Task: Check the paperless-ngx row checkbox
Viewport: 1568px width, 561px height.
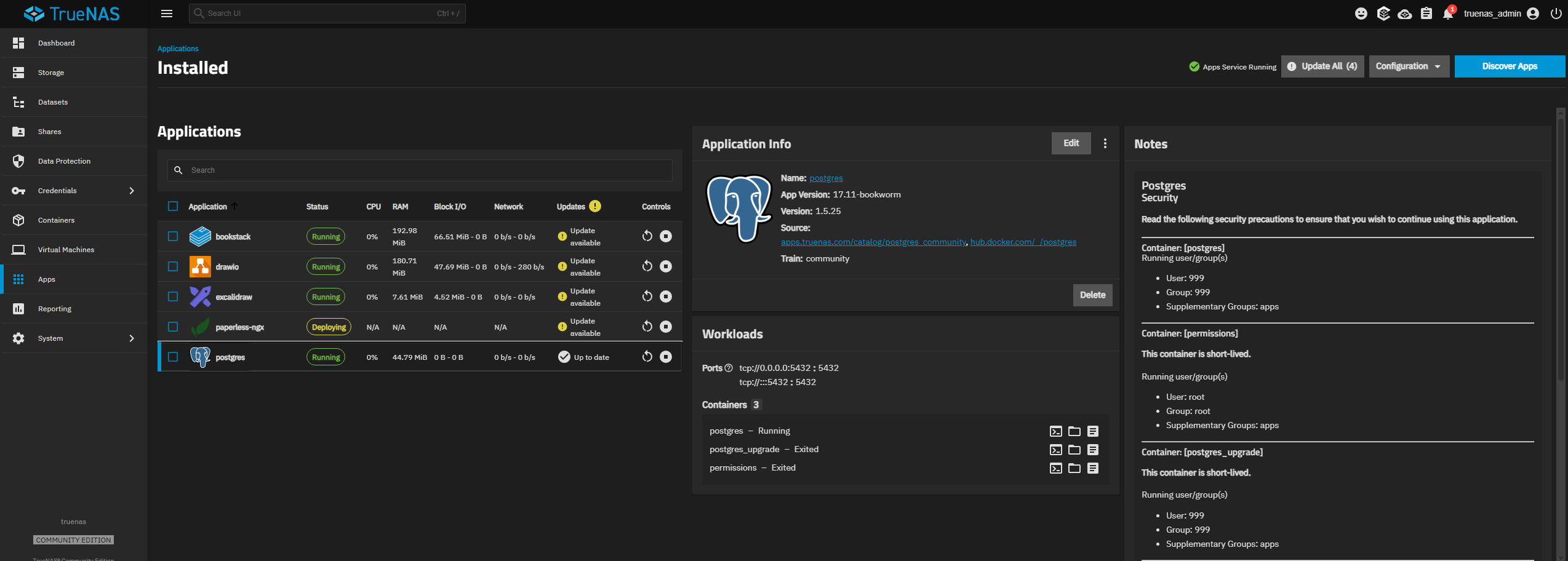Action: coord(173,327)
